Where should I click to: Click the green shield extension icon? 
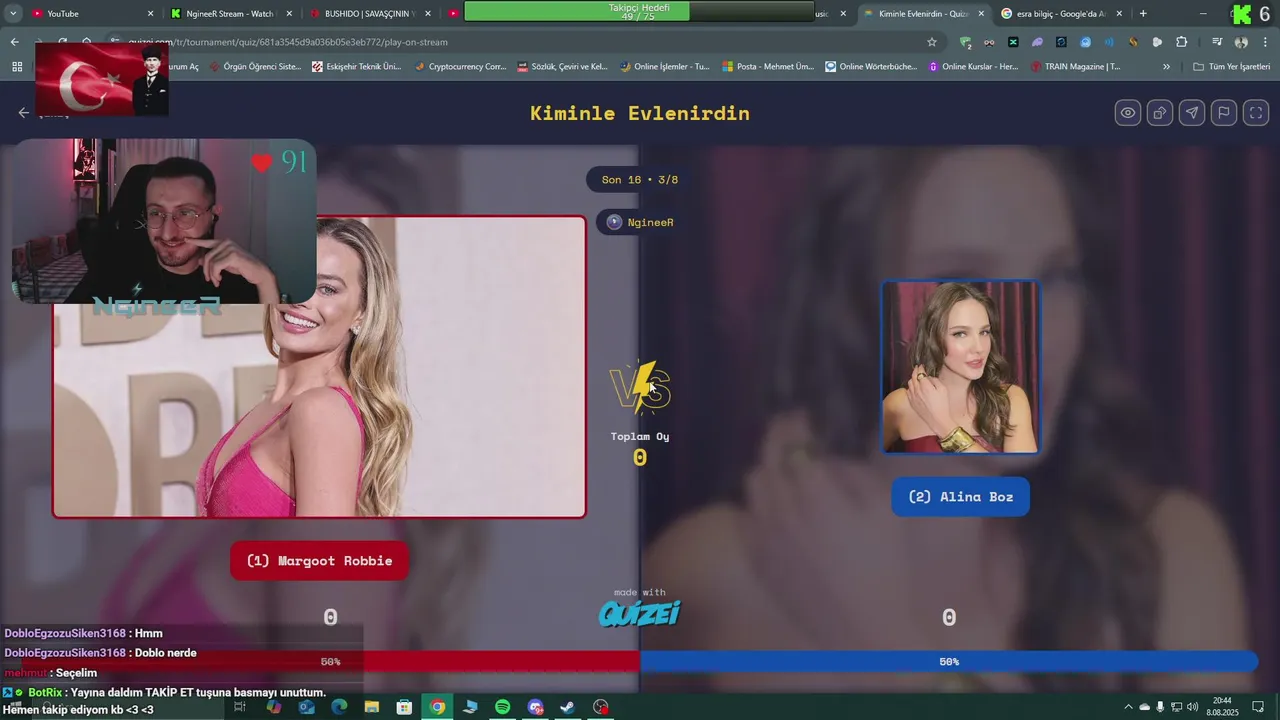point(965,42)
